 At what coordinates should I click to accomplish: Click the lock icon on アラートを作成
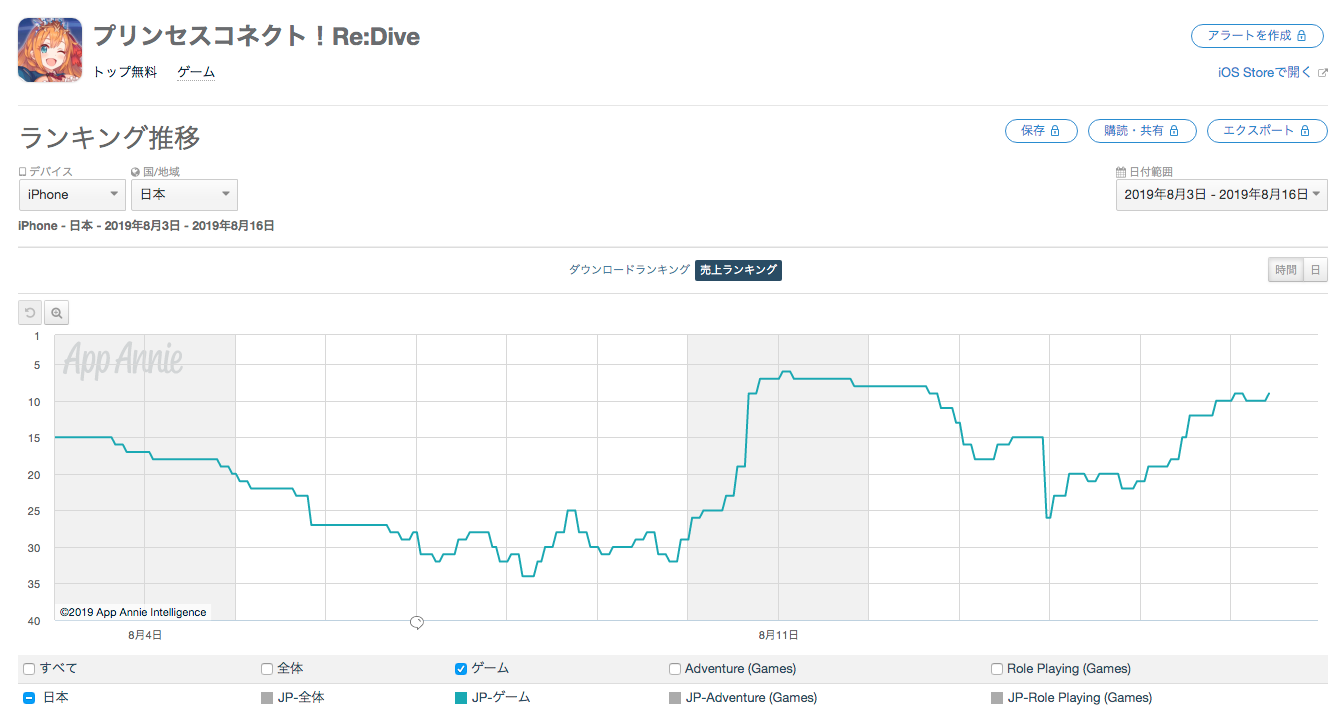(1302, 35)
